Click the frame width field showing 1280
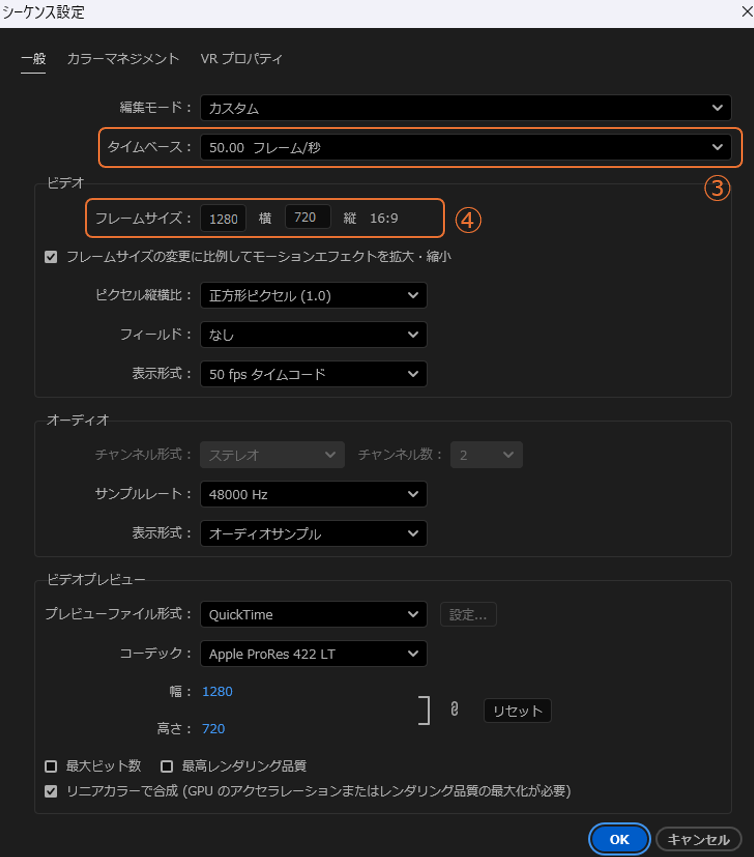 tap(223, 218)
